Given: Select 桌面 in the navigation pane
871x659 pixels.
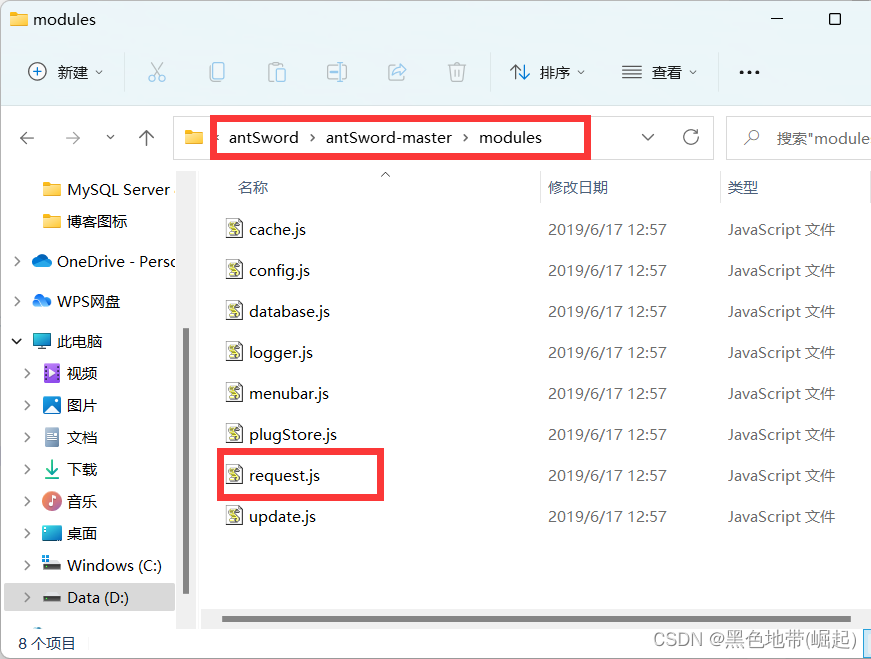Looking at the screenshot, I should tap(70, 534).
